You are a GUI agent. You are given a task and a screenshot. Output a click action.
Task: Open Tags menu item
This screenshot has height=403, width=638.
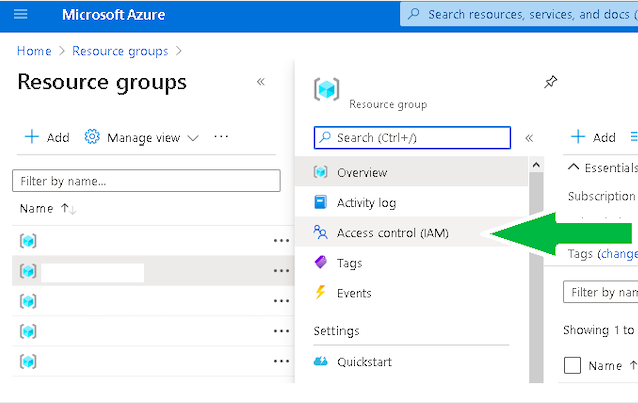pyautogui.click(x=411, y=263)
